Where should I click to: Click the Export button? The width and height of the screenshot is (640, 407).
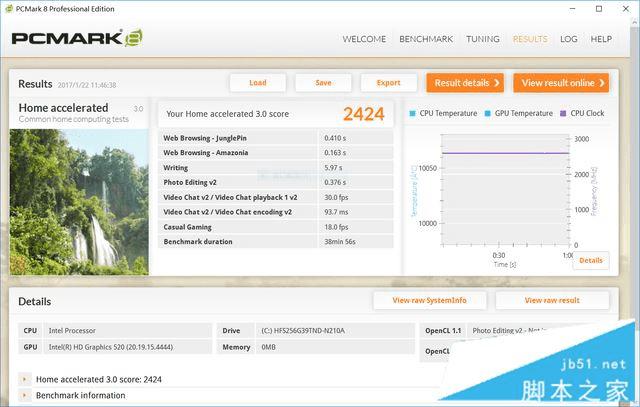389,83
